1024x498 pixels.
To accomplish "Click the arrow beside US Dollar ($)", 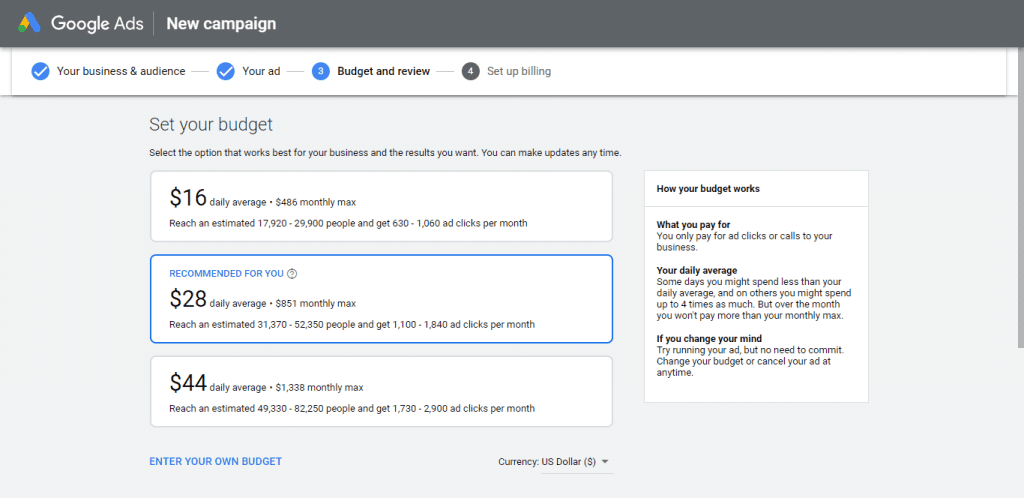I will (605, 462).
